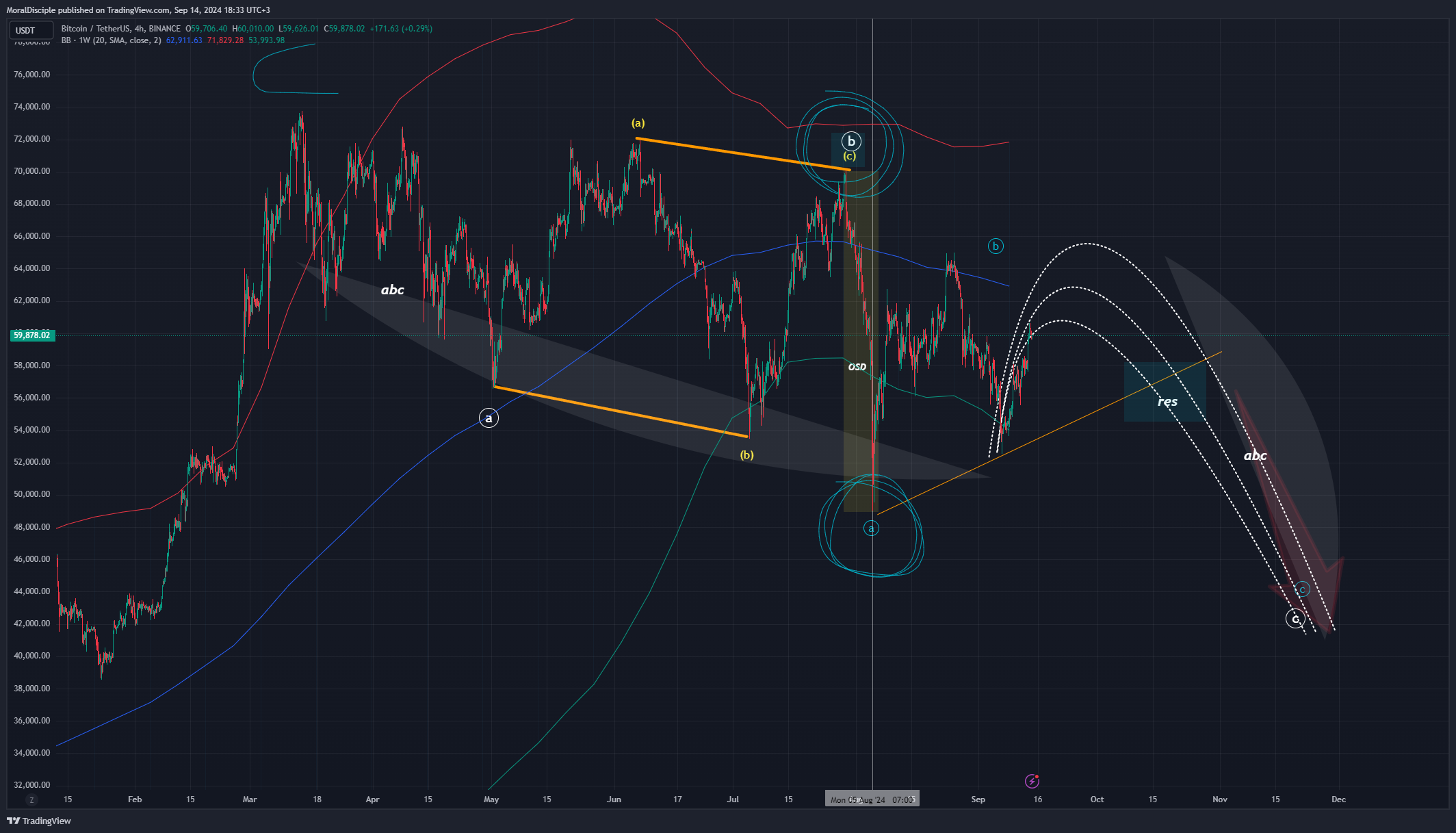This screenshot has height=833, width=1456.
Task: Select the yellow (c) wave label
Action: [850, 156]
